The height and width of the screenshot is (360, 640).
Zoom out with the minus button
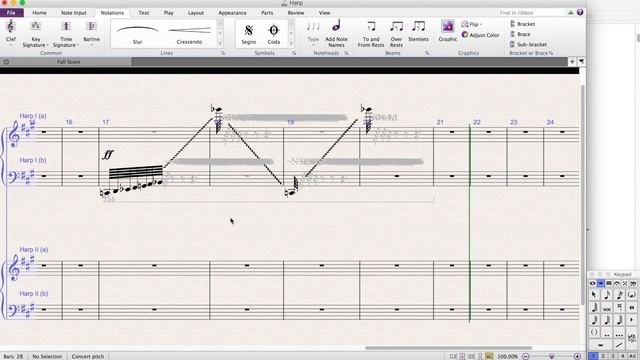(525, 356)
